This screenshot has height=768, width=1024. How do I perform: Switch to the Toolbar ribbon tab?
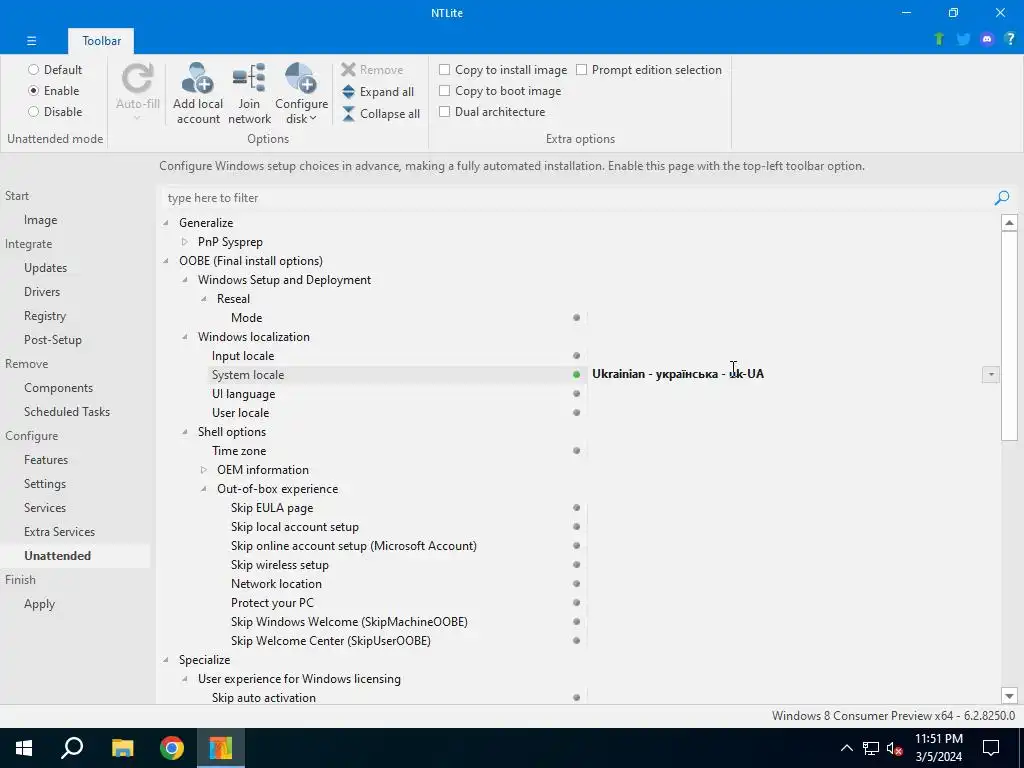101,40
